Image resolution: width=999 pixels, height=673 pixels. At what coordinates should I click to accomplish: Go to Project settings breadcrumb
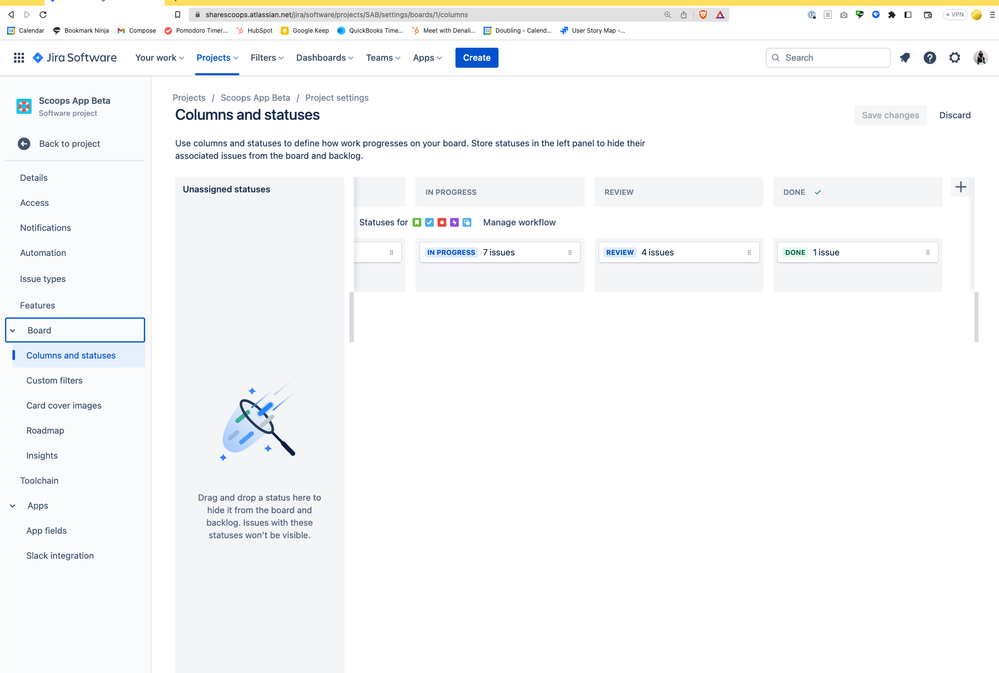(x=337, y=98)
